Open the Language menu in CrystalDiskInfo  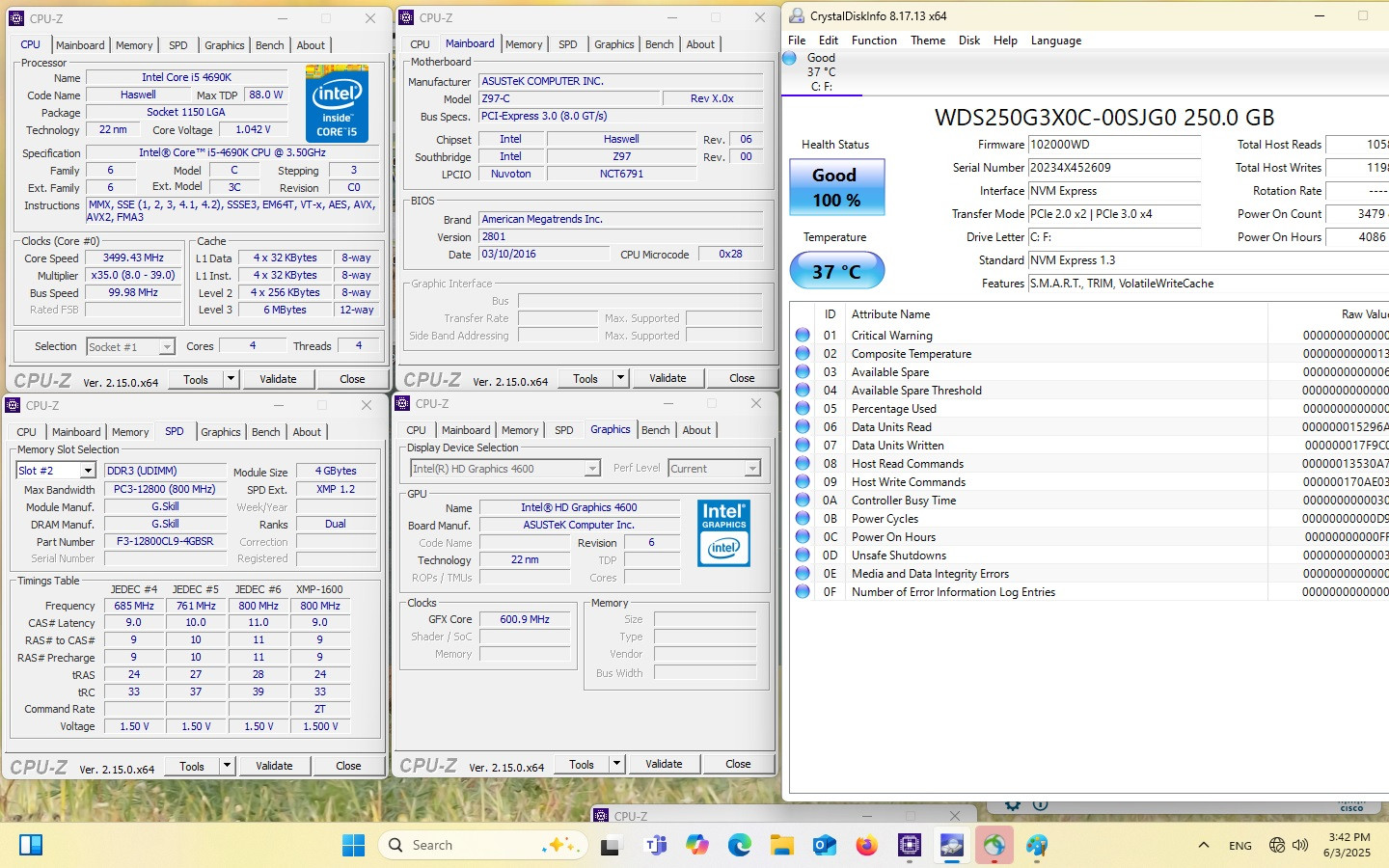[1056, 41]
